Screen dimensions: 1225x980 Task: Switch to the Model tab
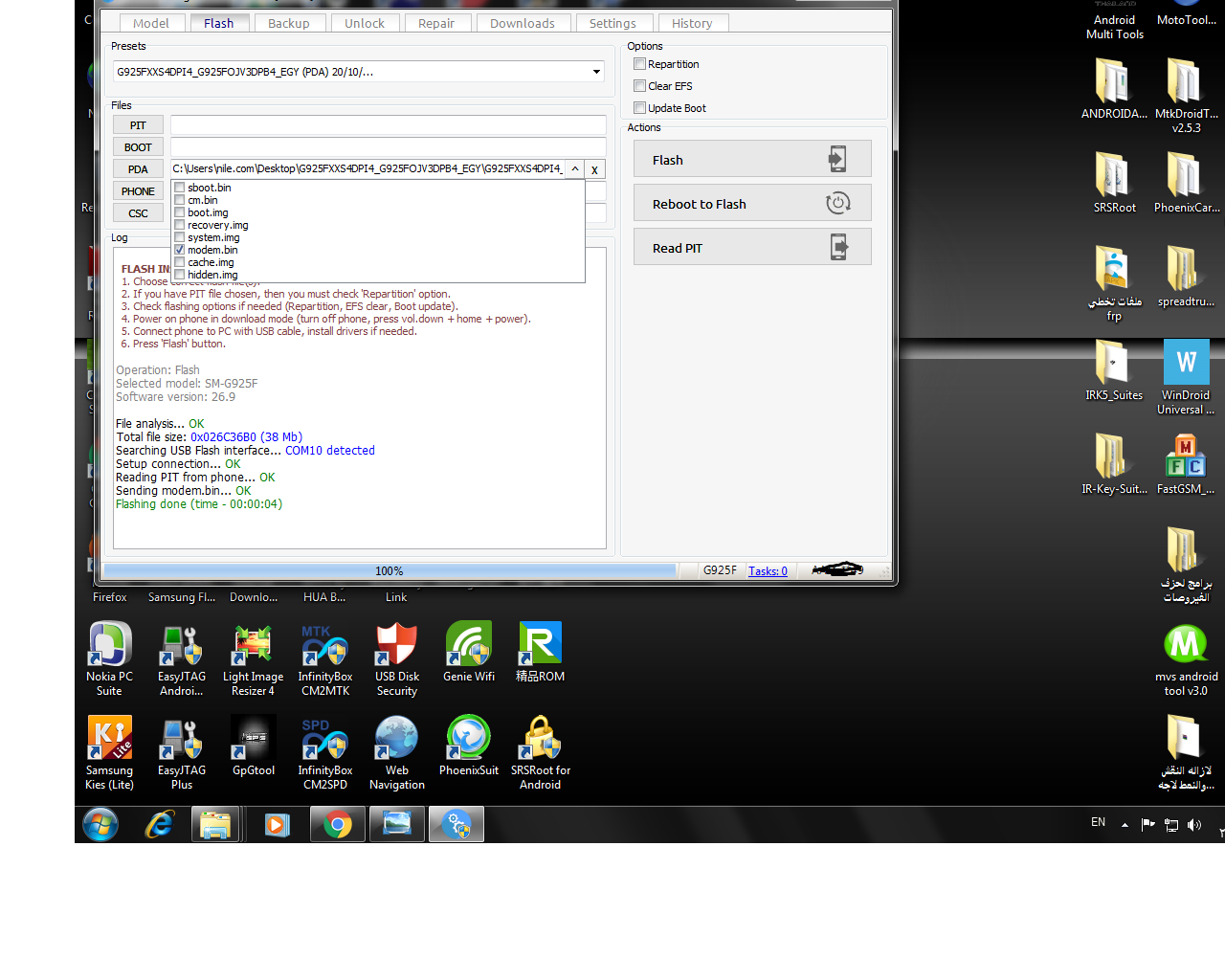(x=150, y=23)
